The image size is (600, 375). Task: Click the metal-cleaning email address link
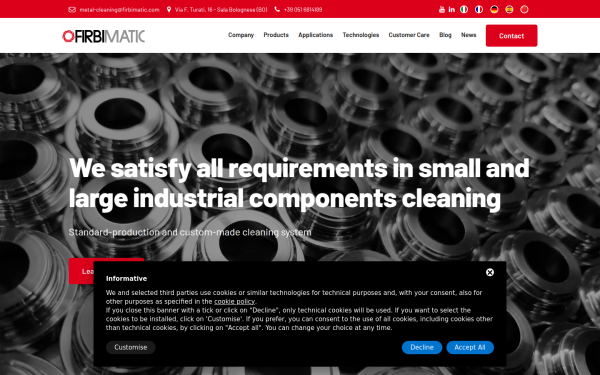[x=119, y=10]
